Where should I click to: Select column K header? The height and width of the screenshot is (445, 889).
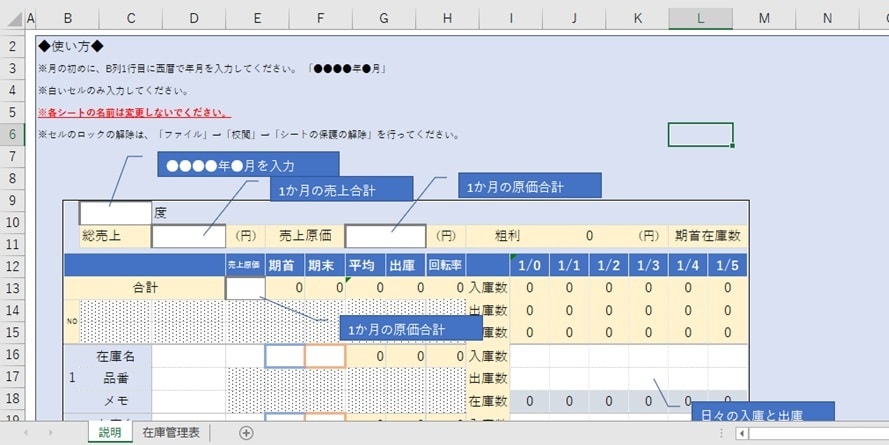pyautogui.click(x=637, y=19)
